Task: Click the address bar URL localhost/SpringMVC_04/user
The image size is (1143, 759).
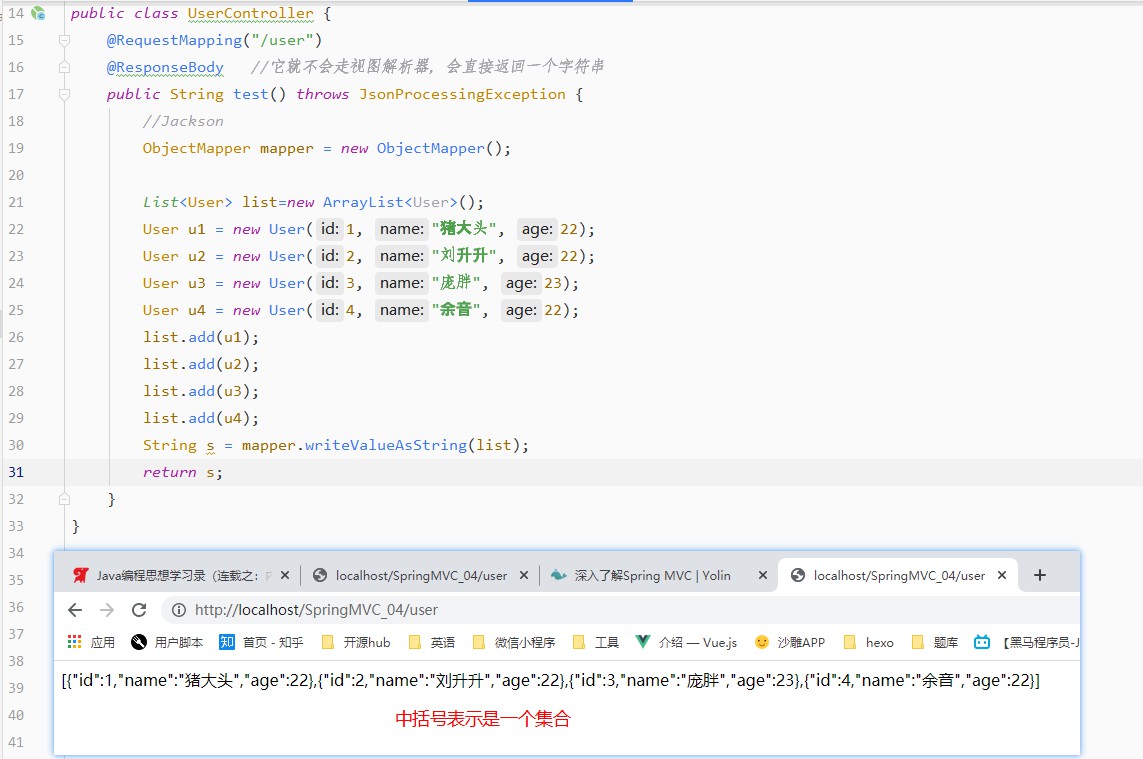Action: click(316, 610)
